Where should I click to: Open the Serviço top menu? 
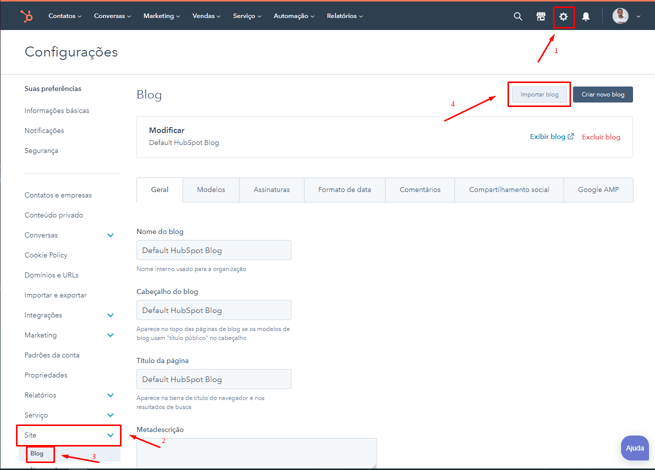tap(247, 16)
